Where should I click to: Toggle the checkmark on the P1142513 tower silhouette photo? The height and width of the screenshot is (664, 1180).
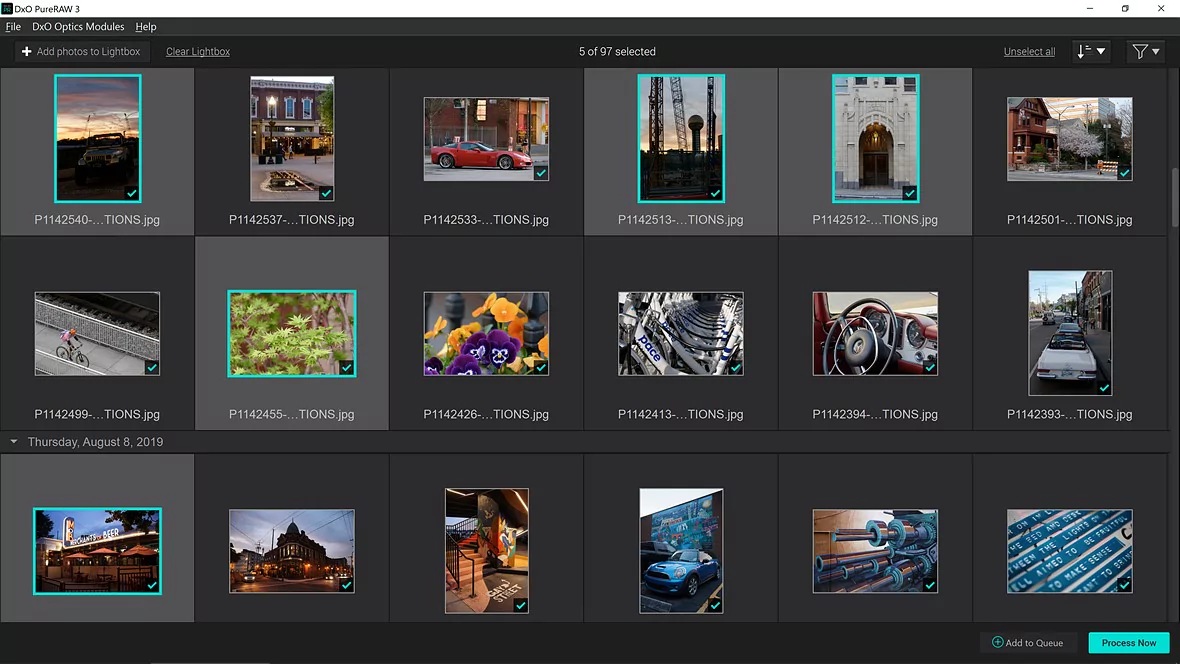point(715,193)
